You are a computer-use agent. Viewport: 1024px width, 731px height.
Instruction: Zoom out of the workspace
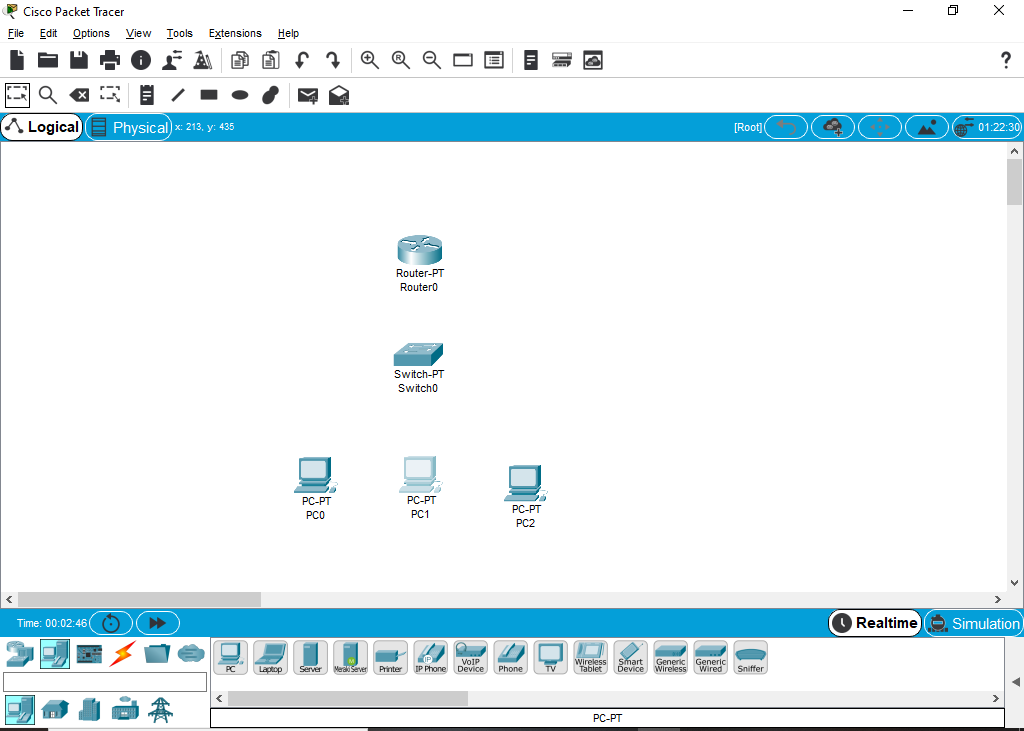tap(432, 60)
